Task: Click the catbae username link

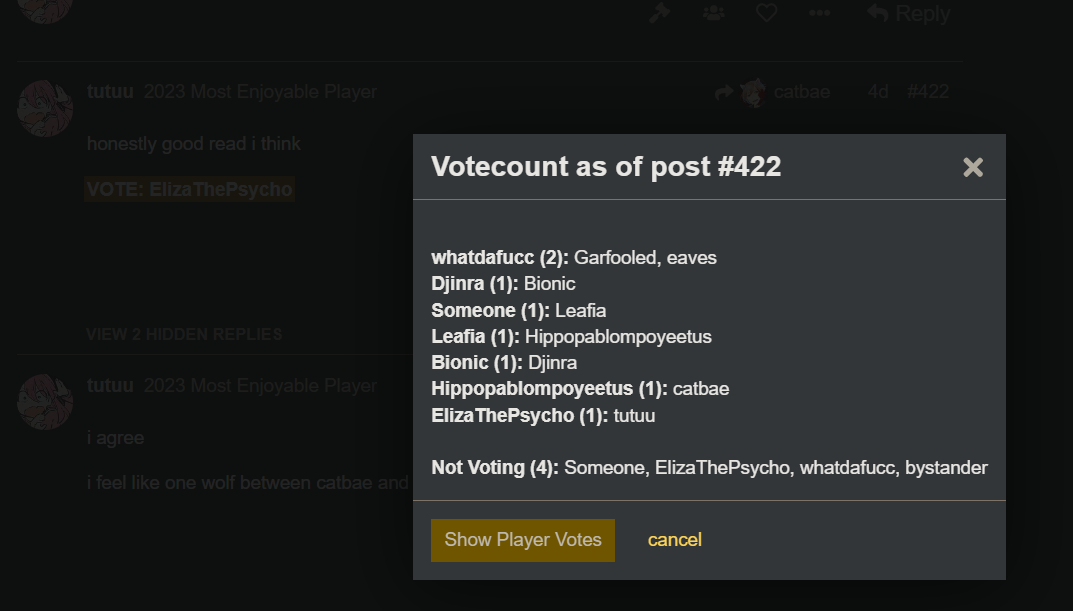Action: click(802, 92)
